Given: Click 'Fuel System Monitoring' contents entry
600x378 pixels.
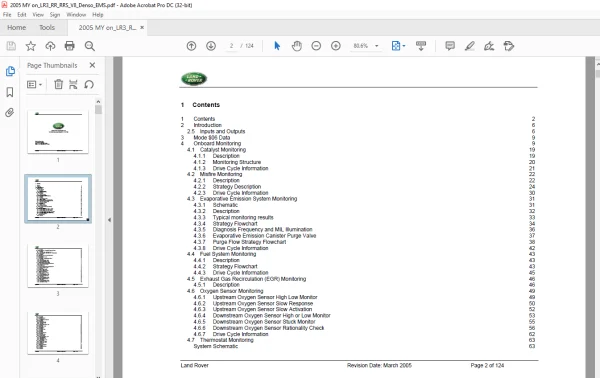Looking at the screenshot, I should coord(228,254).
